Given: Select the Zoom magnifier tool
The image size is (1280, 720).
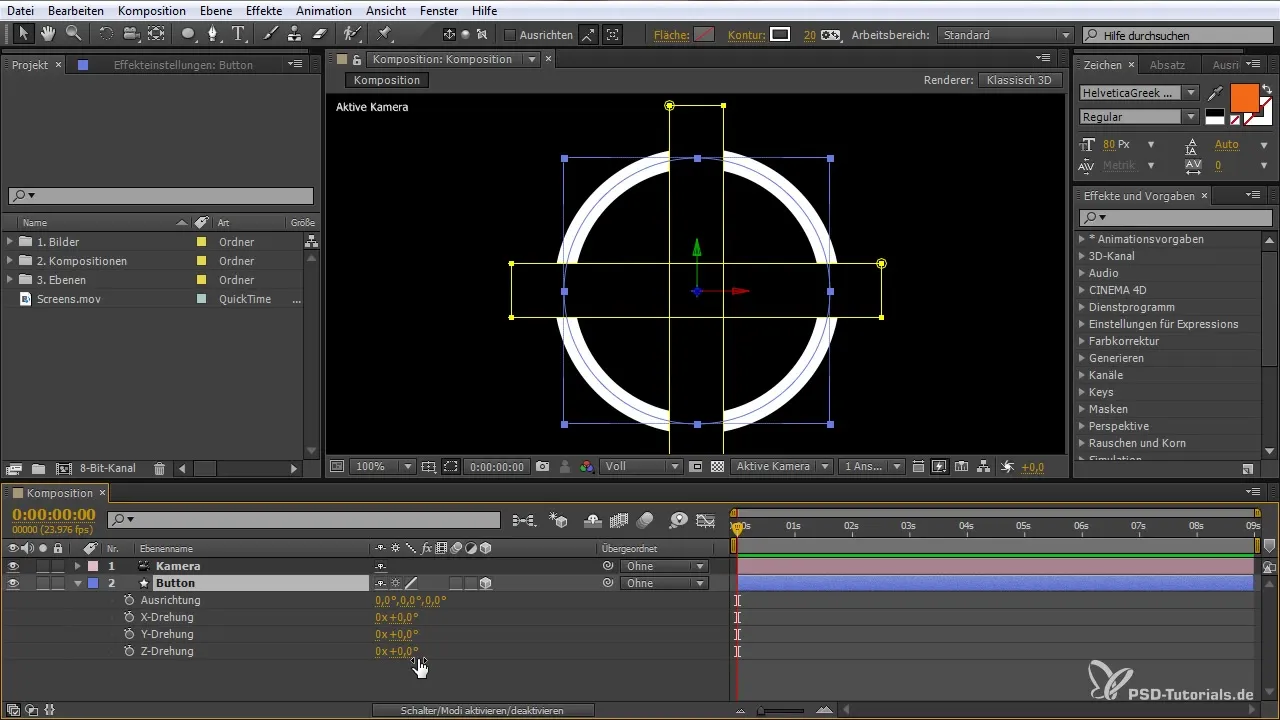Looking at the screenshot, I should (73, 34).
